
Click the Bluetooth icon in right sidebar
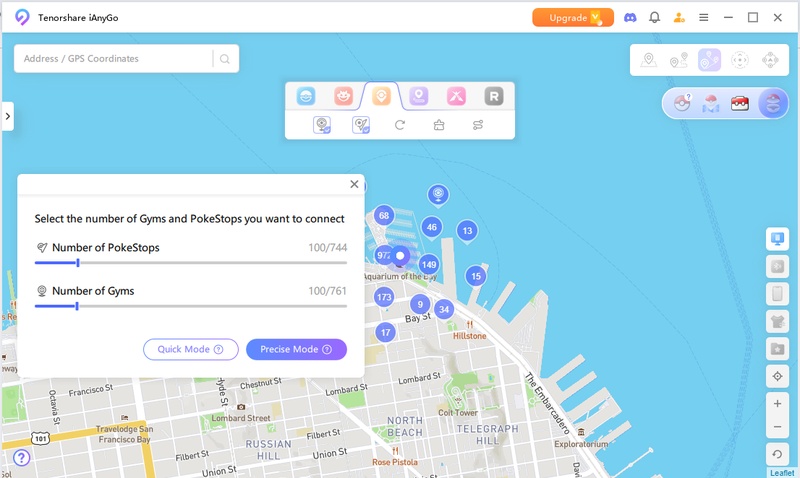777,266
